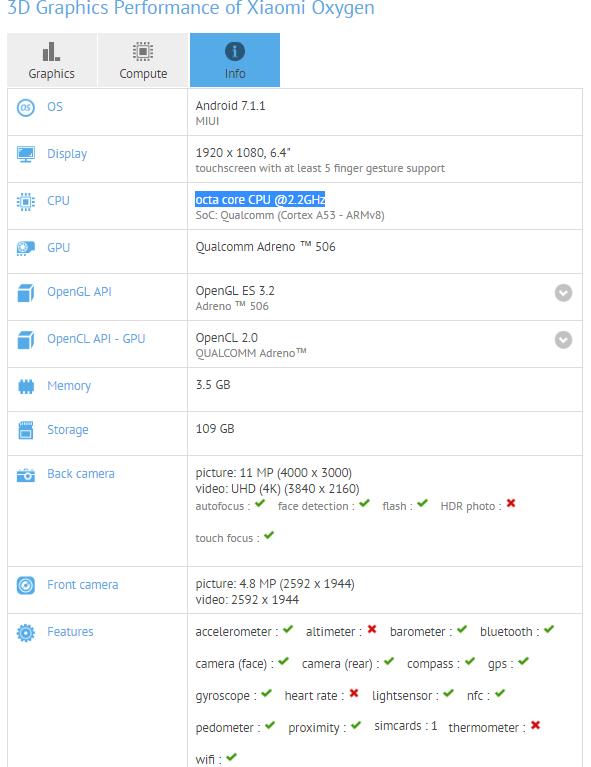Open the Compute tab
591x767 pixels.
point(143,60)
